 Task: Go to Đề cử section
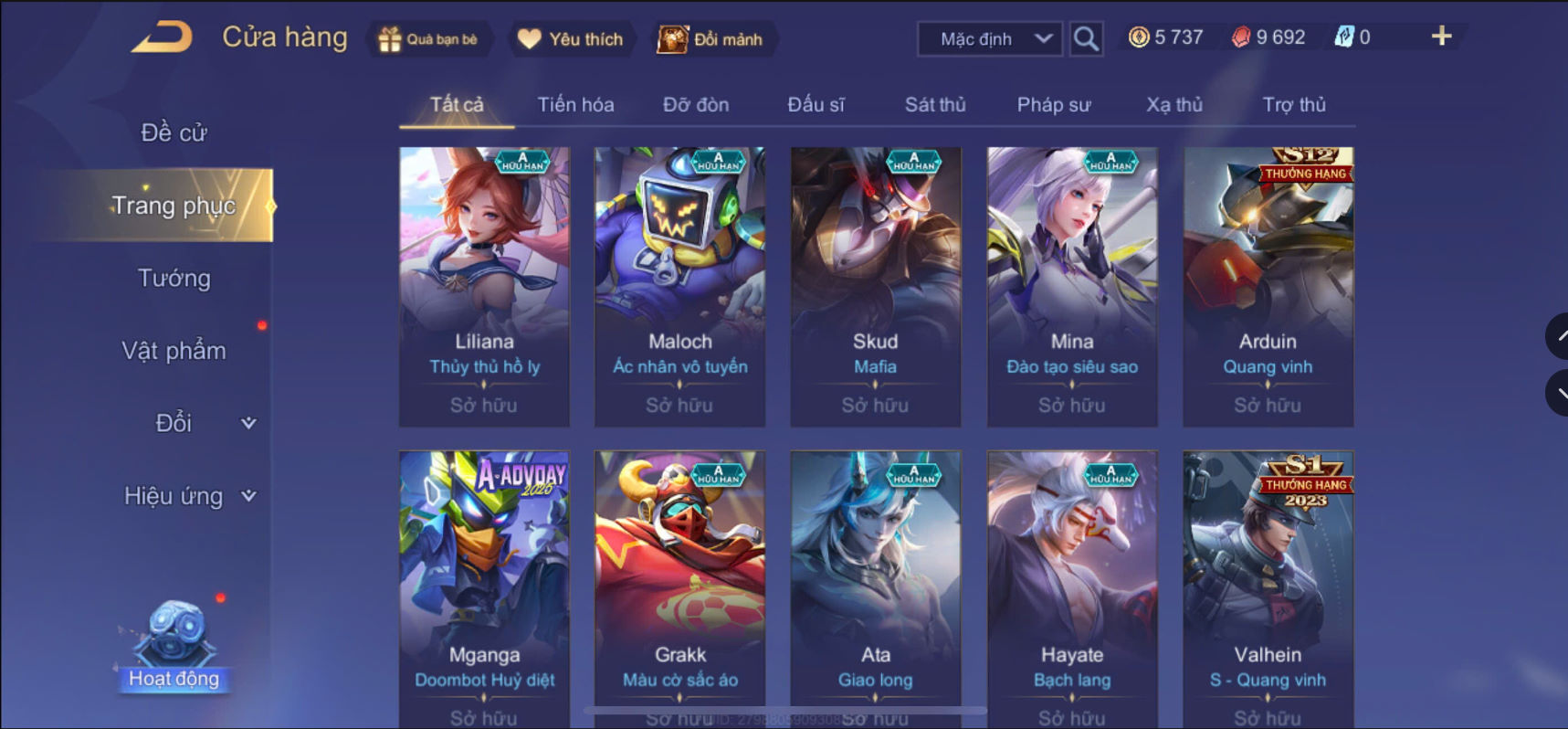pos(174,132)
